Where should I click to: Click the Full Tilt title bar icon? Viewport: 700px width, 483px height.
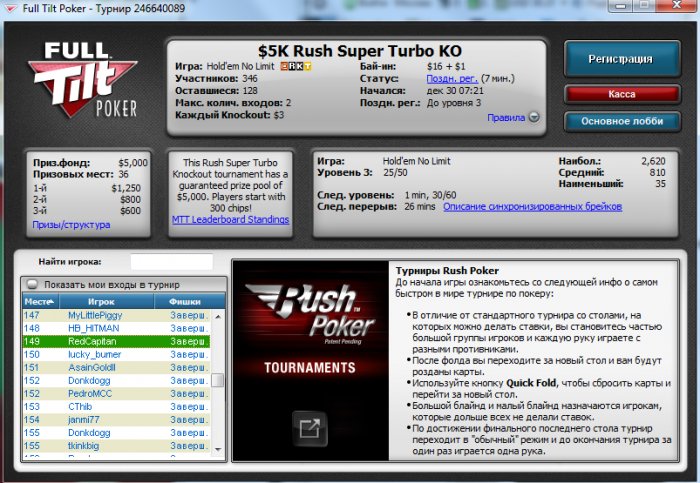point(10,8)
